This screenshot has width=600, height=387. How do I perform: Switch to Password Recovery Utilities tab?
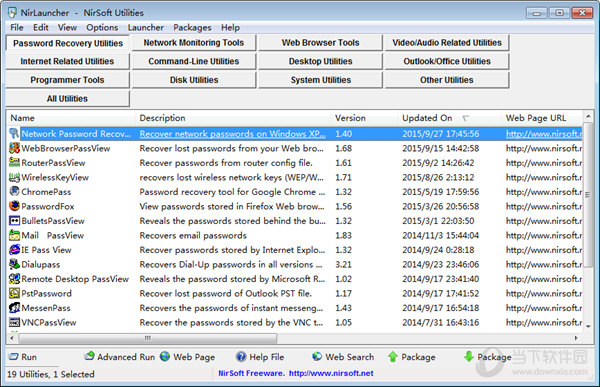[68, 43]
